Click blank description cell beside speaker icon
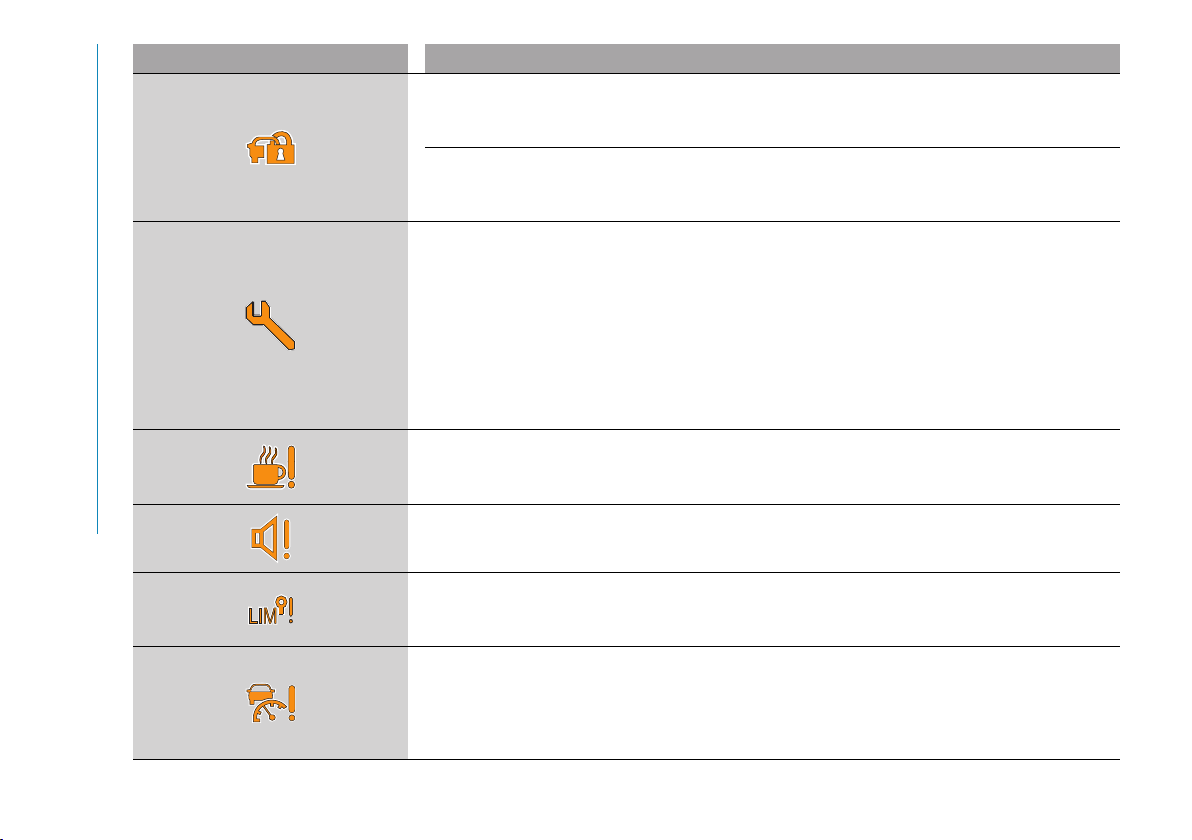The image size is (1192, 840). 771,539
